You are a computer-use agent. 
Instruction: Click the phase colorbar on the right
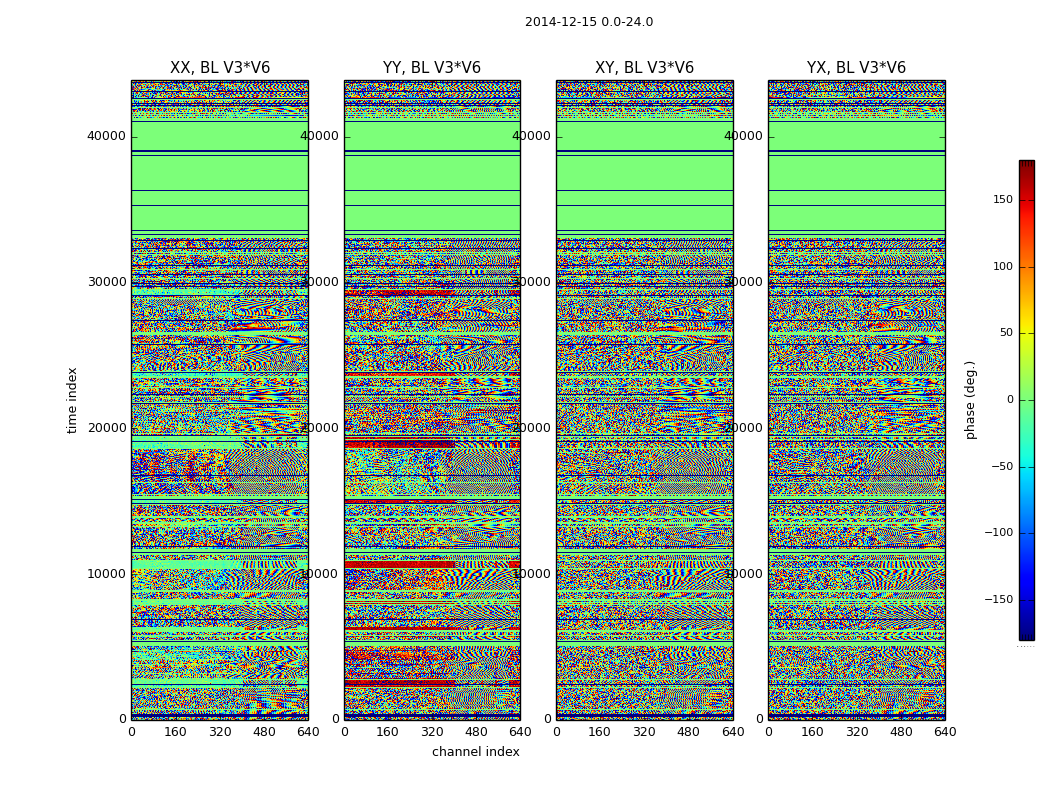[x=1027, y=400]
